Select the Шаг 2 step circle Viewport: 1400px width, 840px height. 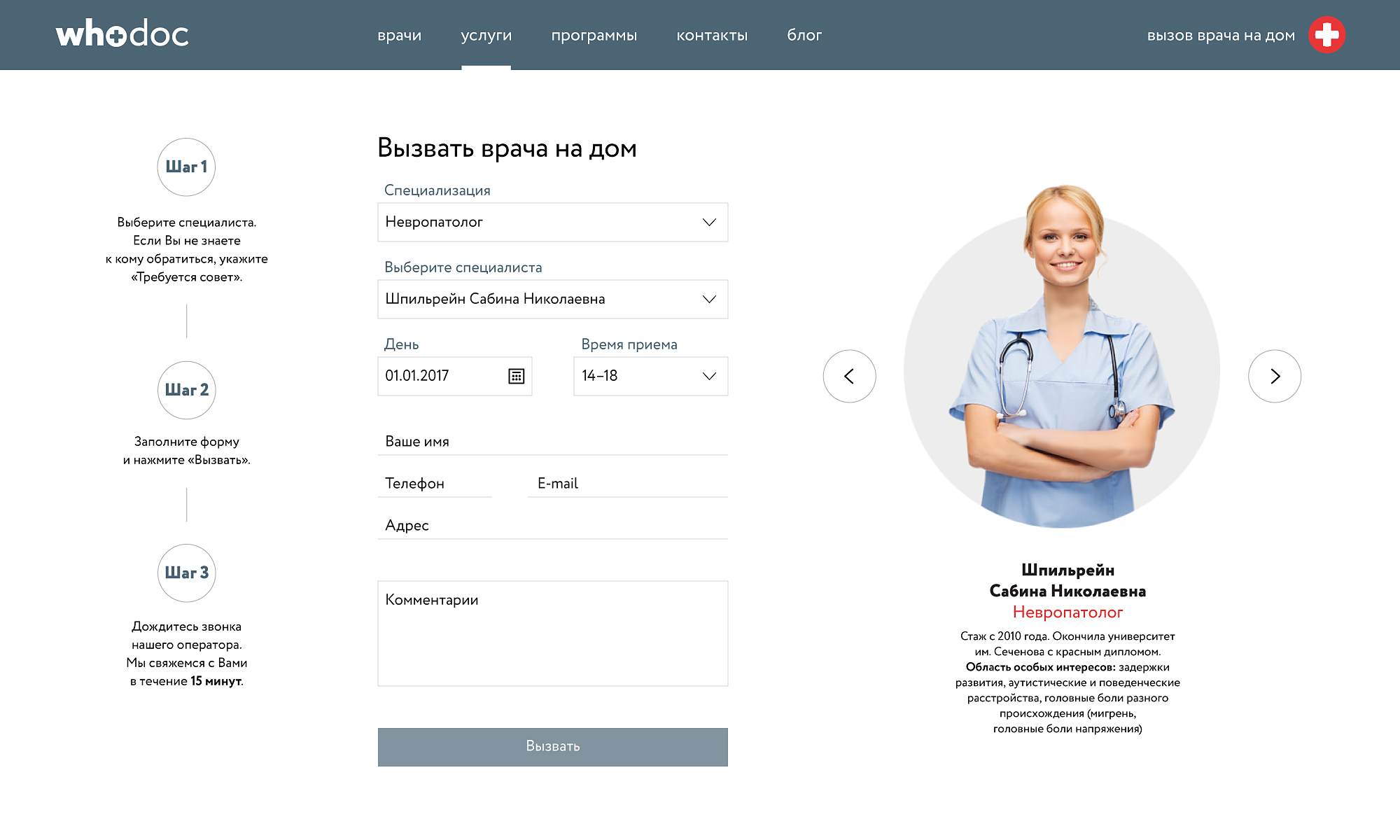pos(186,390)
